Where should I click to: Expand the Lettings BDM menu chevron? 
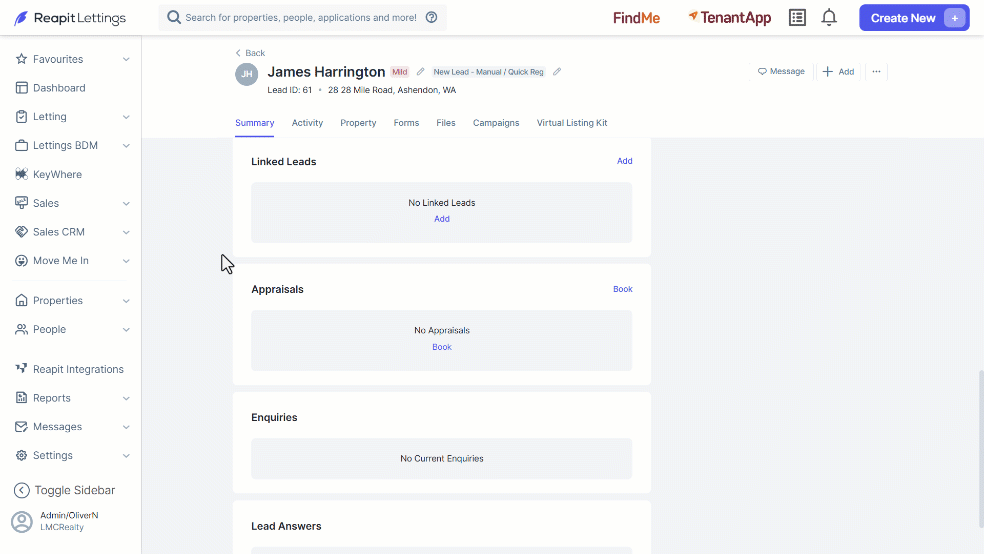126,146
